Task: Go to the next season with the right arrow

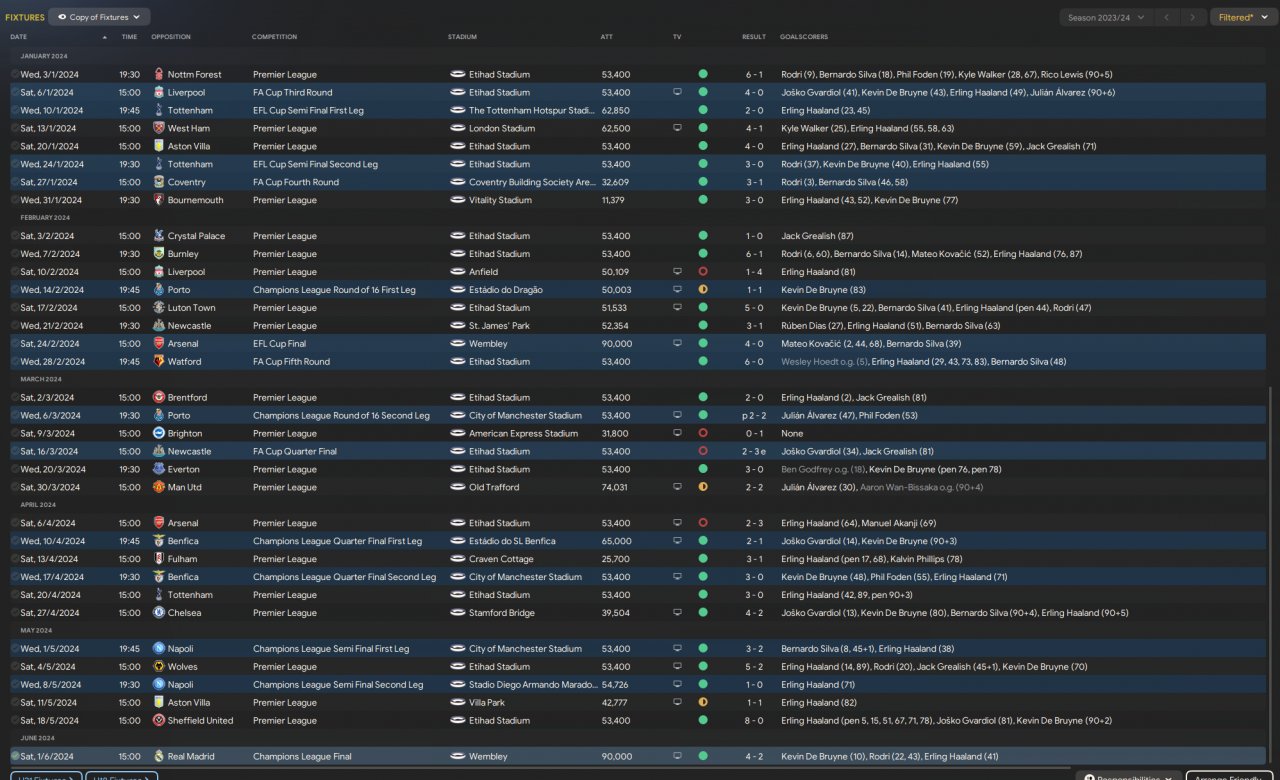Action: coord(1192,17)
